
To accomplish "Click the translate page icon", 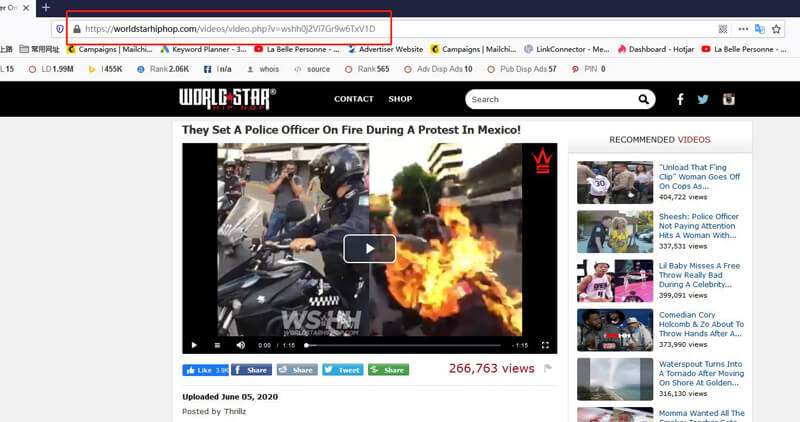I will (760, 29).
